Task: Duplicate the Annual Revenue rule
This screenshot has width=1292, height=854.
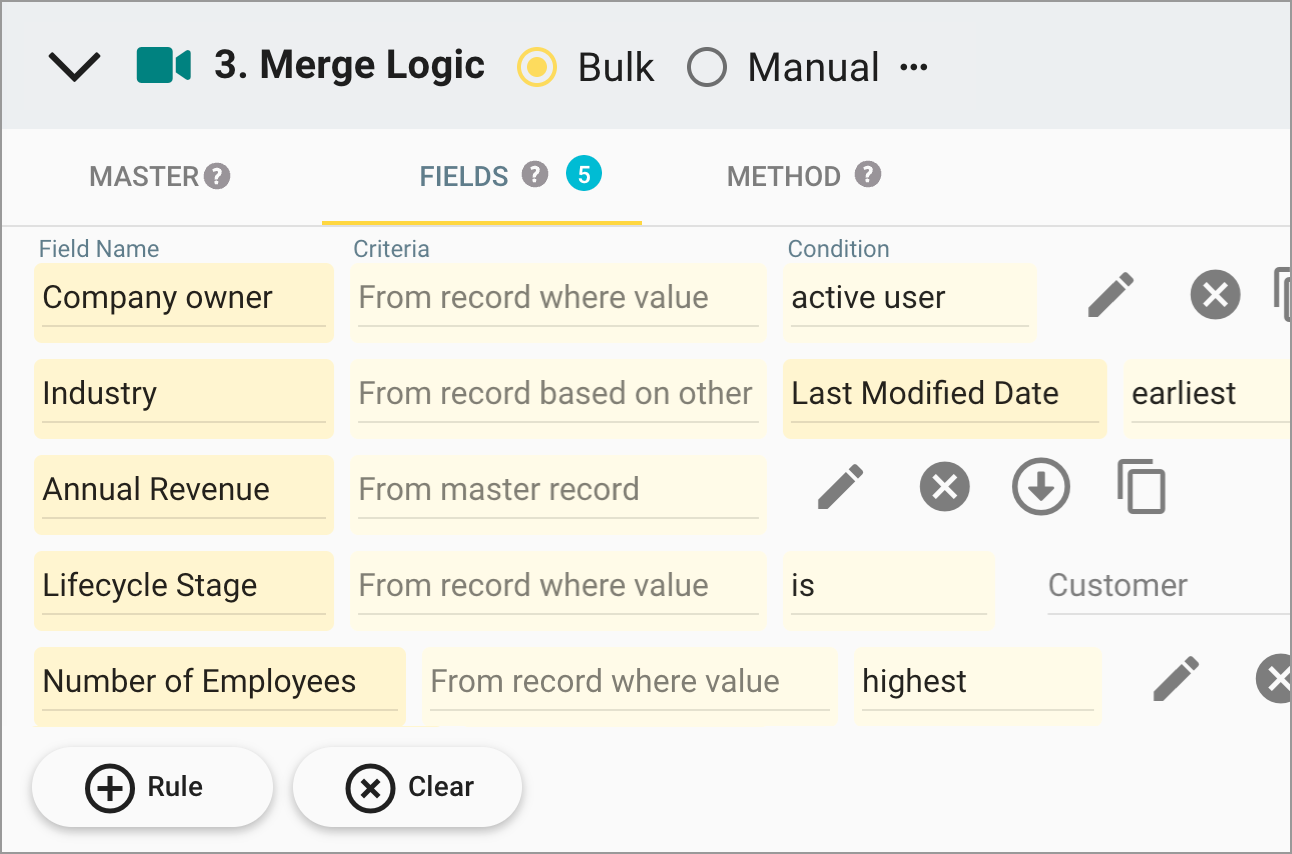Action: click(1142, 487)
